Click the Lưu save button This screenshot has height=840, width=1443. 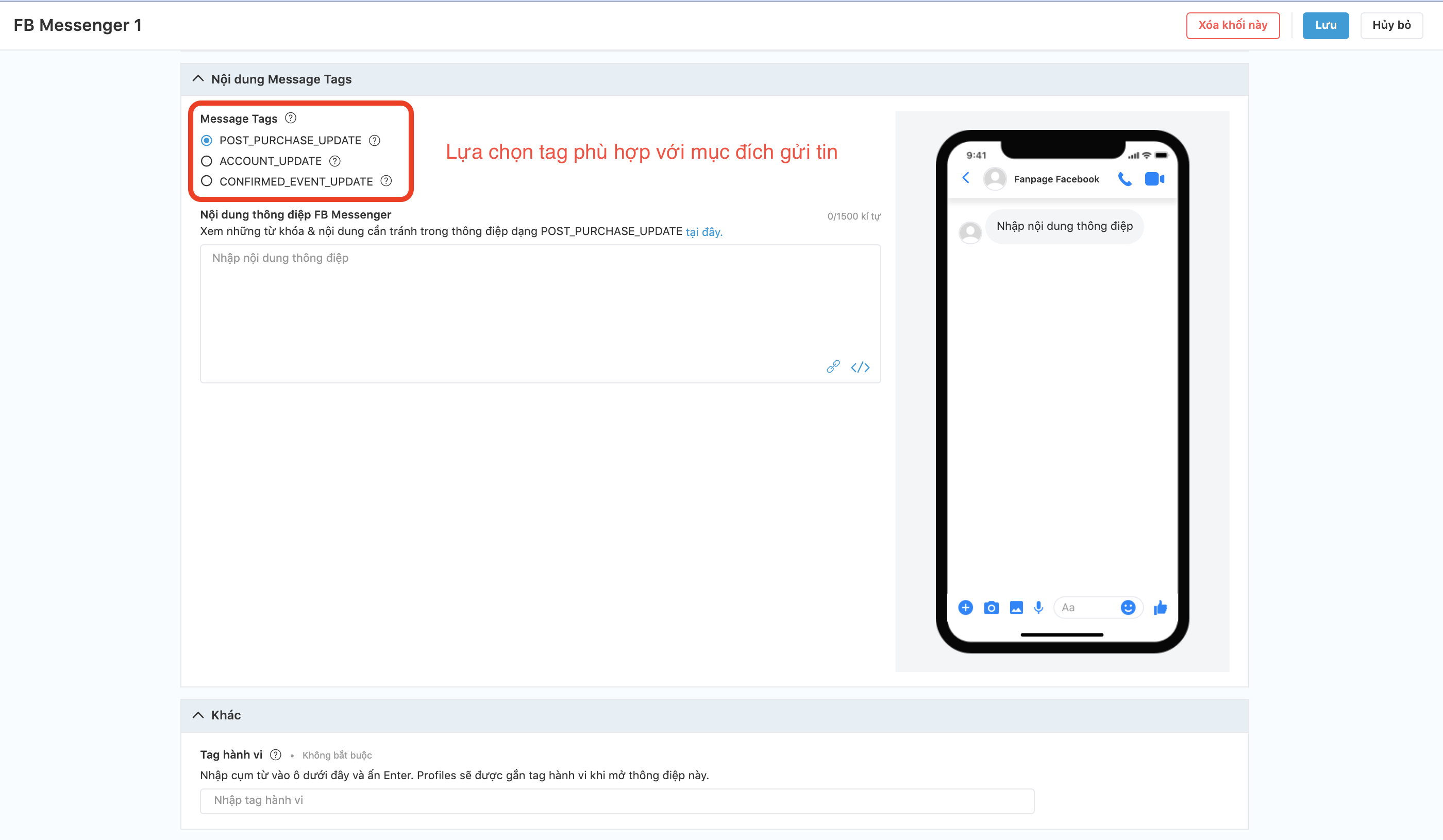[1325, 25]
